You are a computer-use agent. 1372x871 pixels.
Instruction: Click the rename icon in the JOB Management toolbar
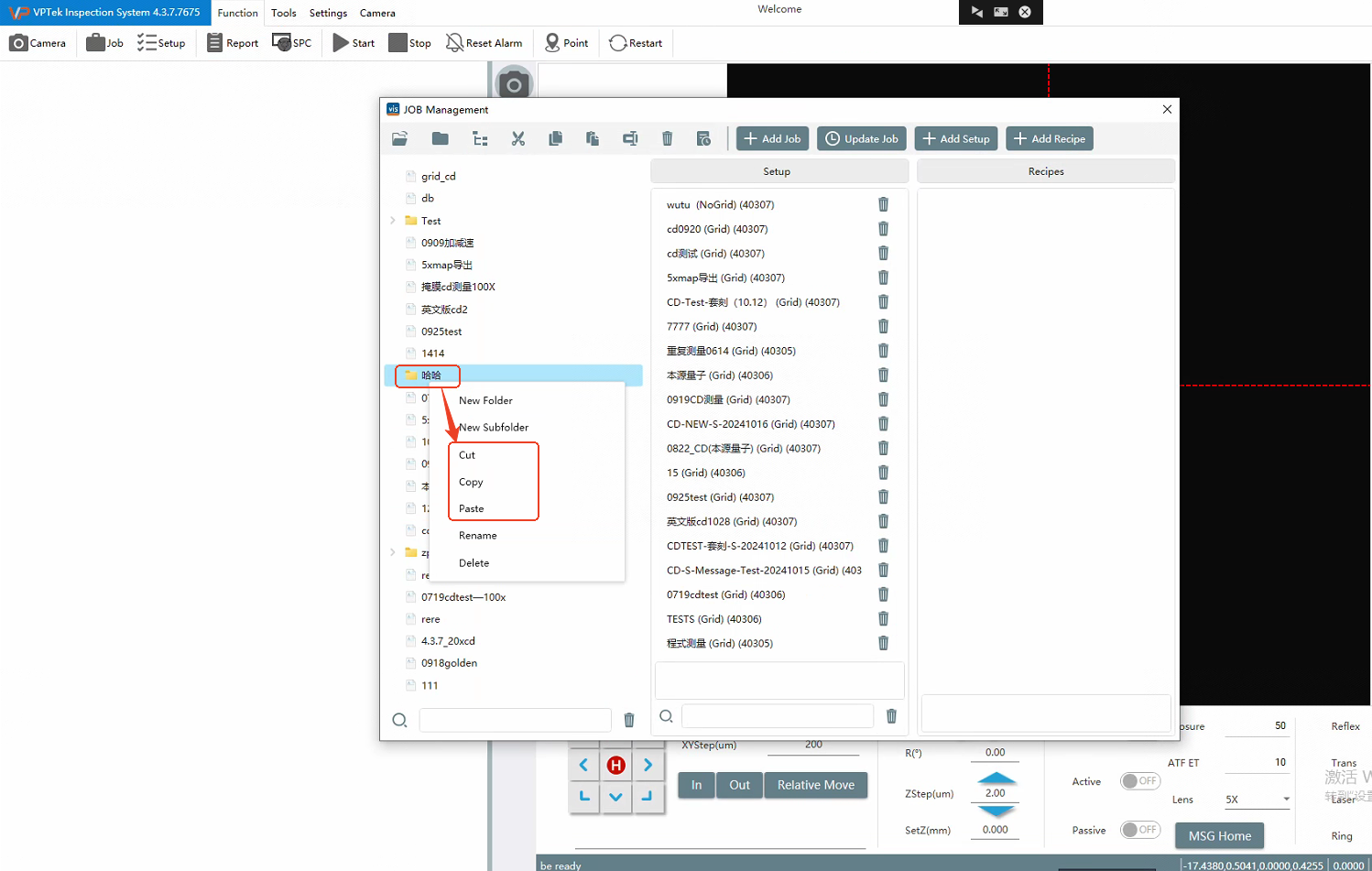(x=630, y=138)
